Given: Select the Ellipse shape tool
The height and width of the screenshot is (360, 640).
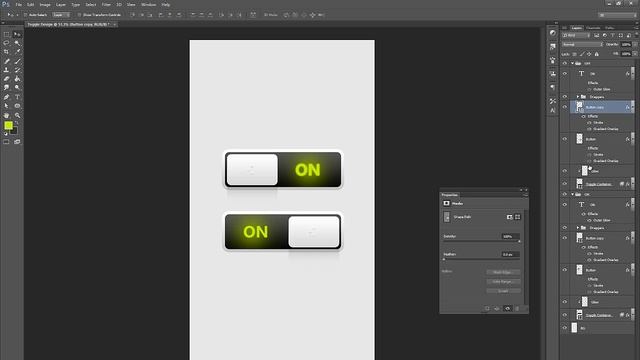Looking at the screenshot, I should click(17, 106).
